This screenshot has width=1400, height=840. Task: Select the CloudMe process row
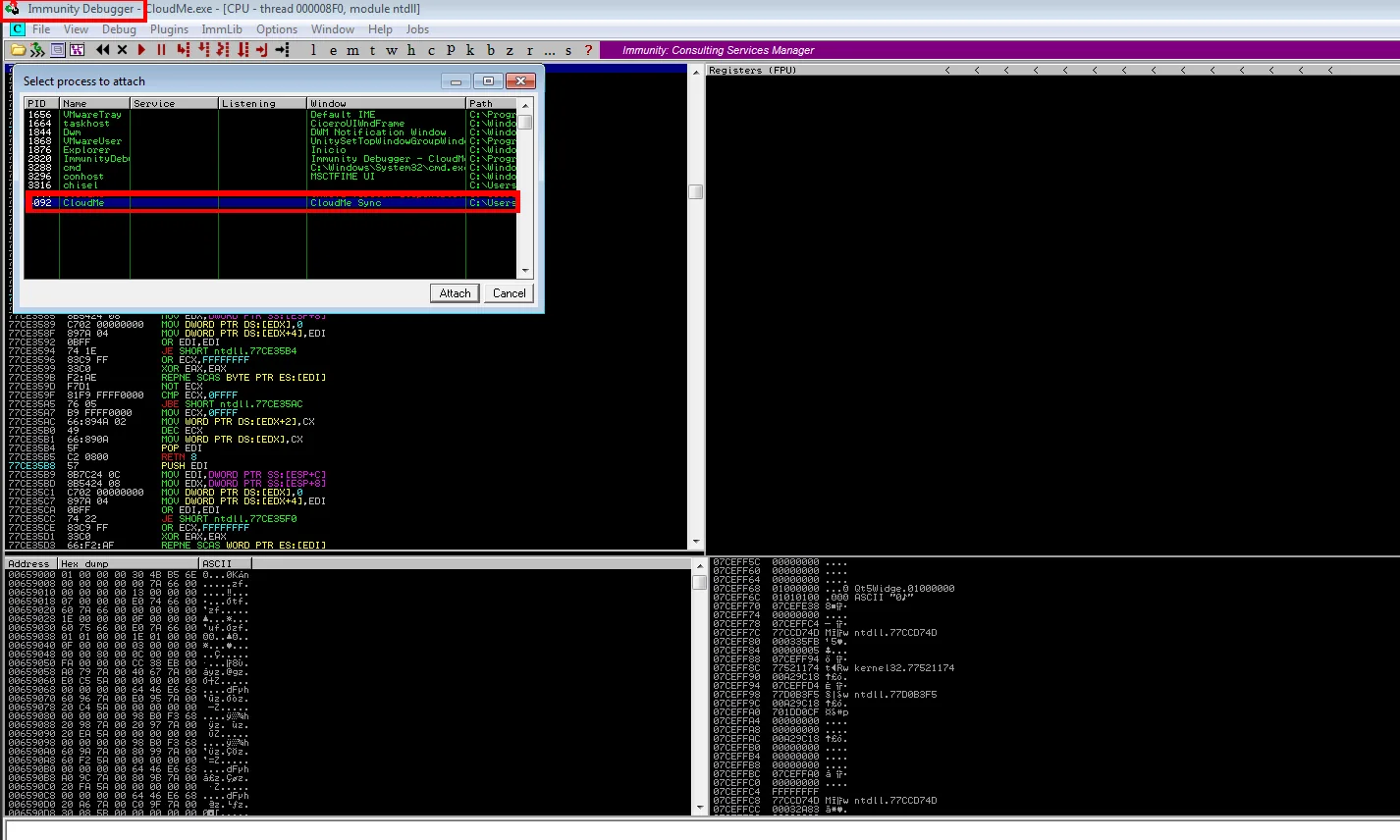pyautogui.click(x=271, y=202)
